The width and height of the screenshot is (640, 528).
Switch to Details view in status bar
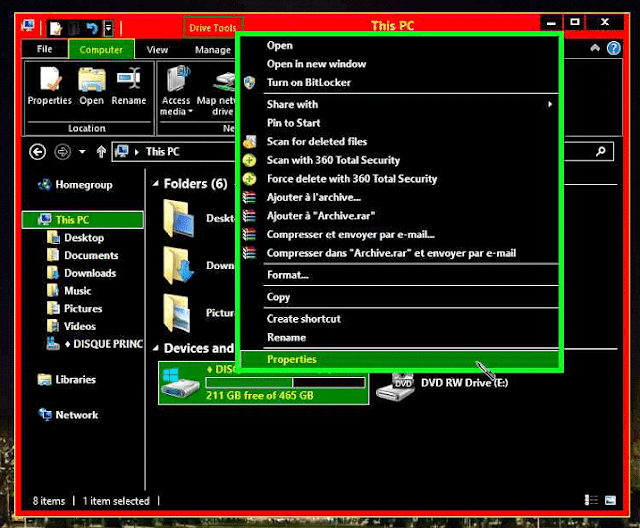pyautogui.click(x=591, y=500)
